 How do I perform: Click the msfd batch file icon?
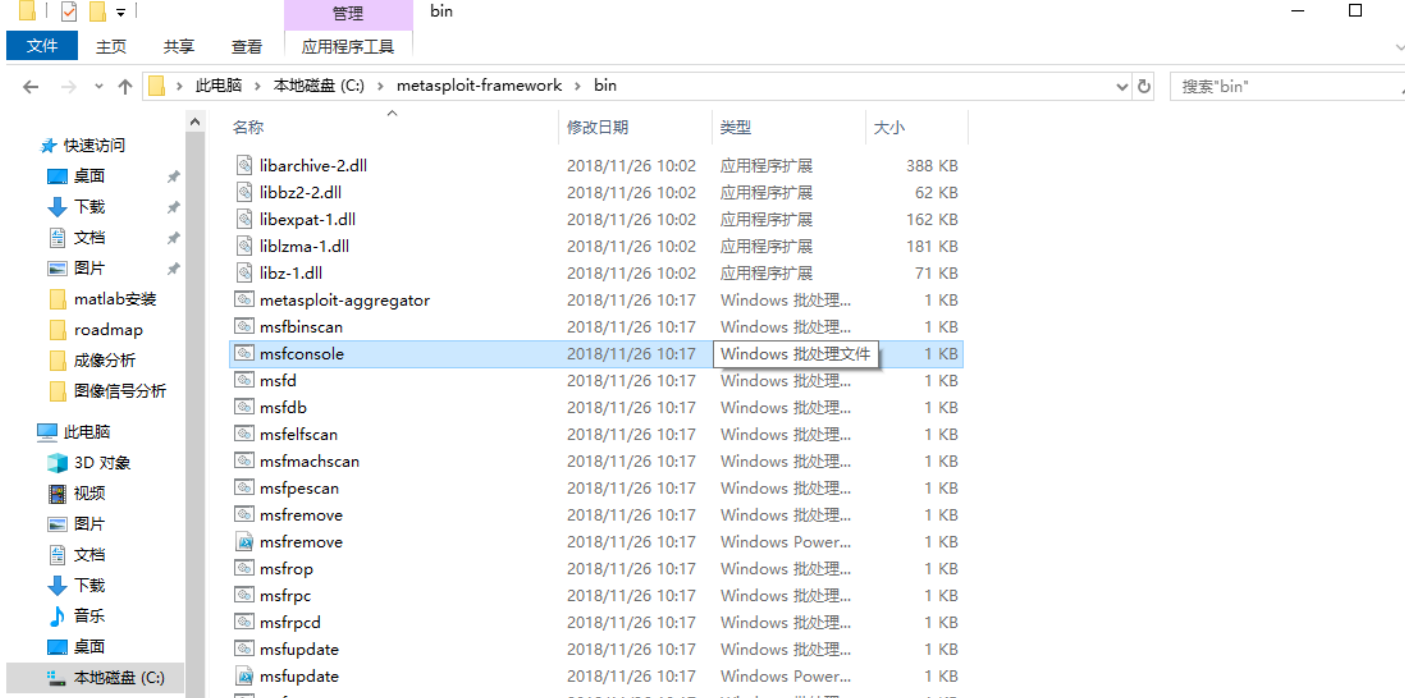(244, 380)
